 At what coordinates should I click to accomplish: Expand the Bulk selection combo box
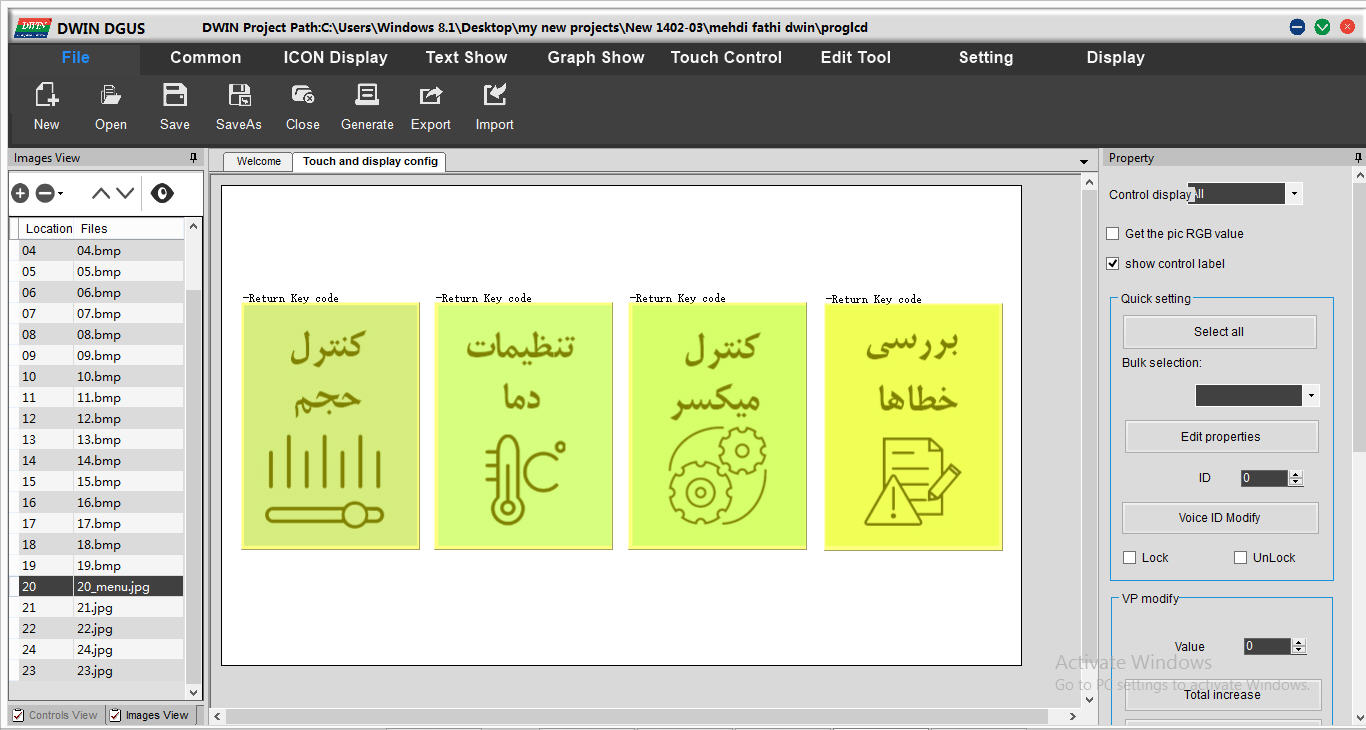[1310, 396]
